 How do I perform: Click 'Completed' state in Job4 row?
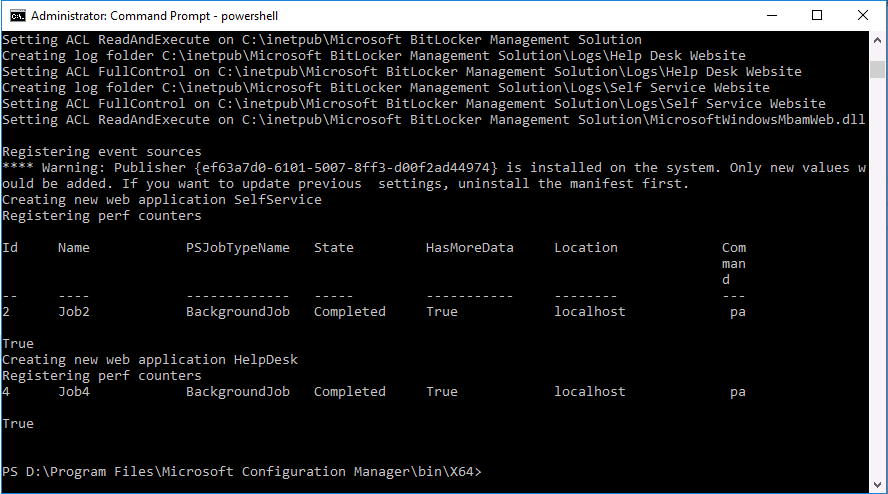click(x=349, y=391)
